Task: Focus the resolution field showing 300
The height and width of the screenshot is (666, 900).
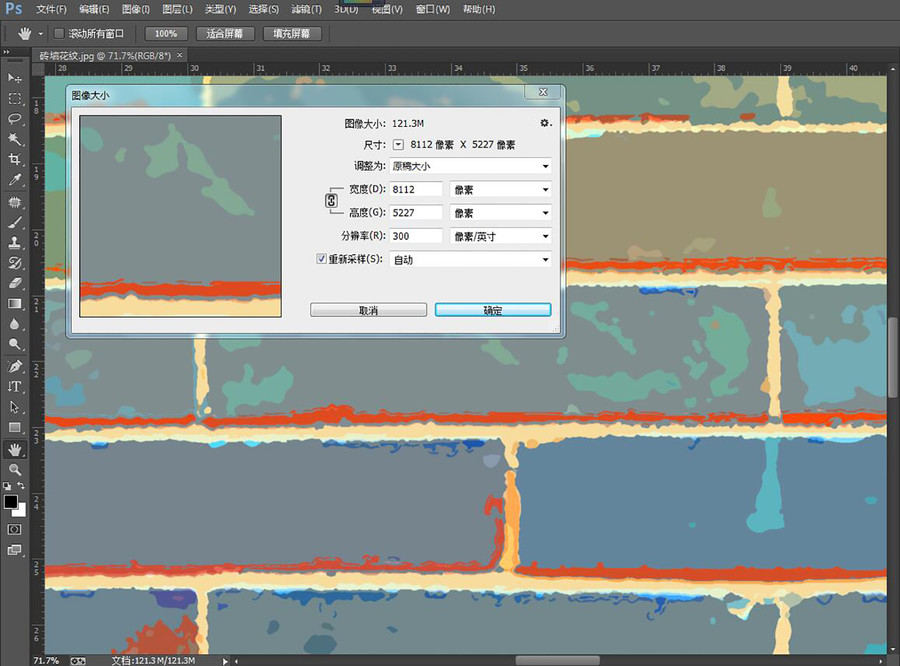Action: (x=416, y=236)
